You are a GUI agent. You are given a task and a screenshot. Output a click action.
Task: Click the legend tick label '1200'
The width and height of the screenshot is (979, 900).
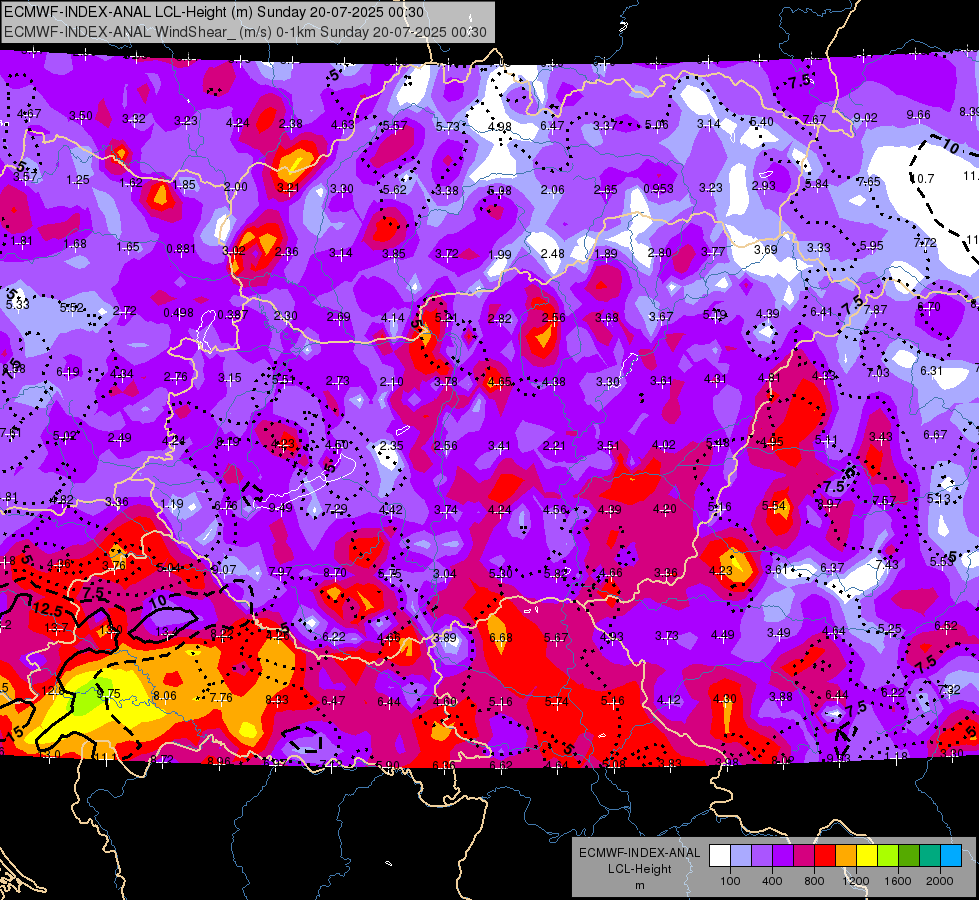tap(855, 881)
